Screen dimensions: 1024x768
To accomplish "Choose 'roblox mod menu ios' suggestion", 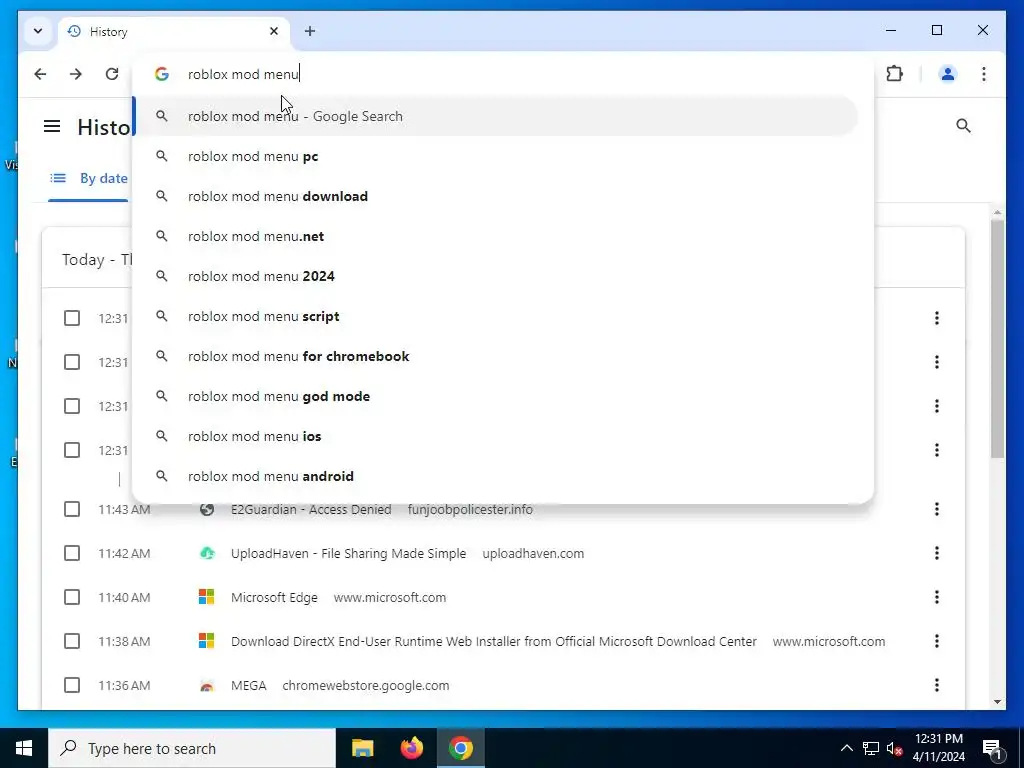I will pos(496,436).
